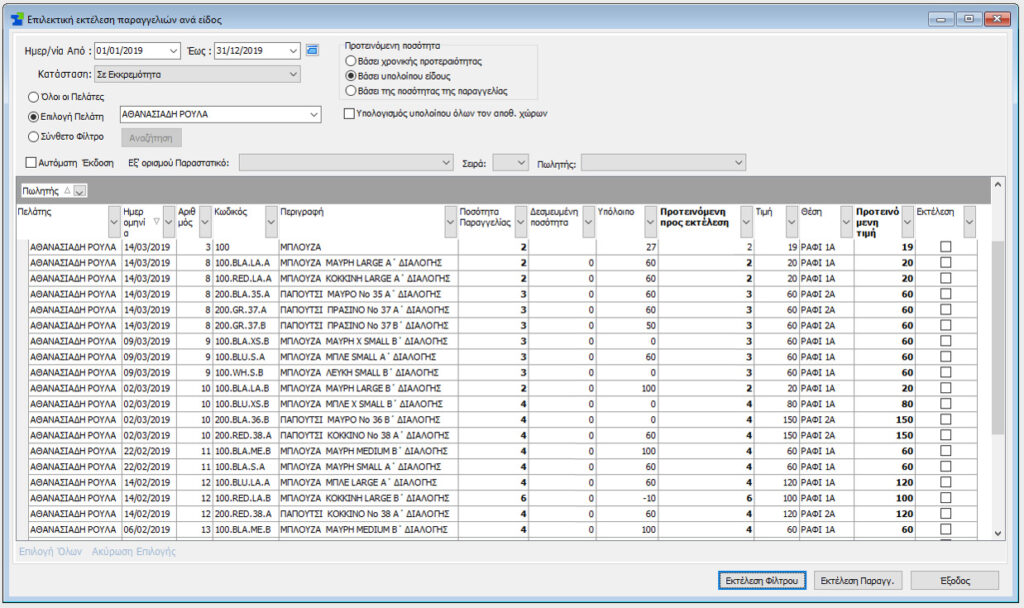Open the Πωλητής filter dropdown at top

[739, 163]
